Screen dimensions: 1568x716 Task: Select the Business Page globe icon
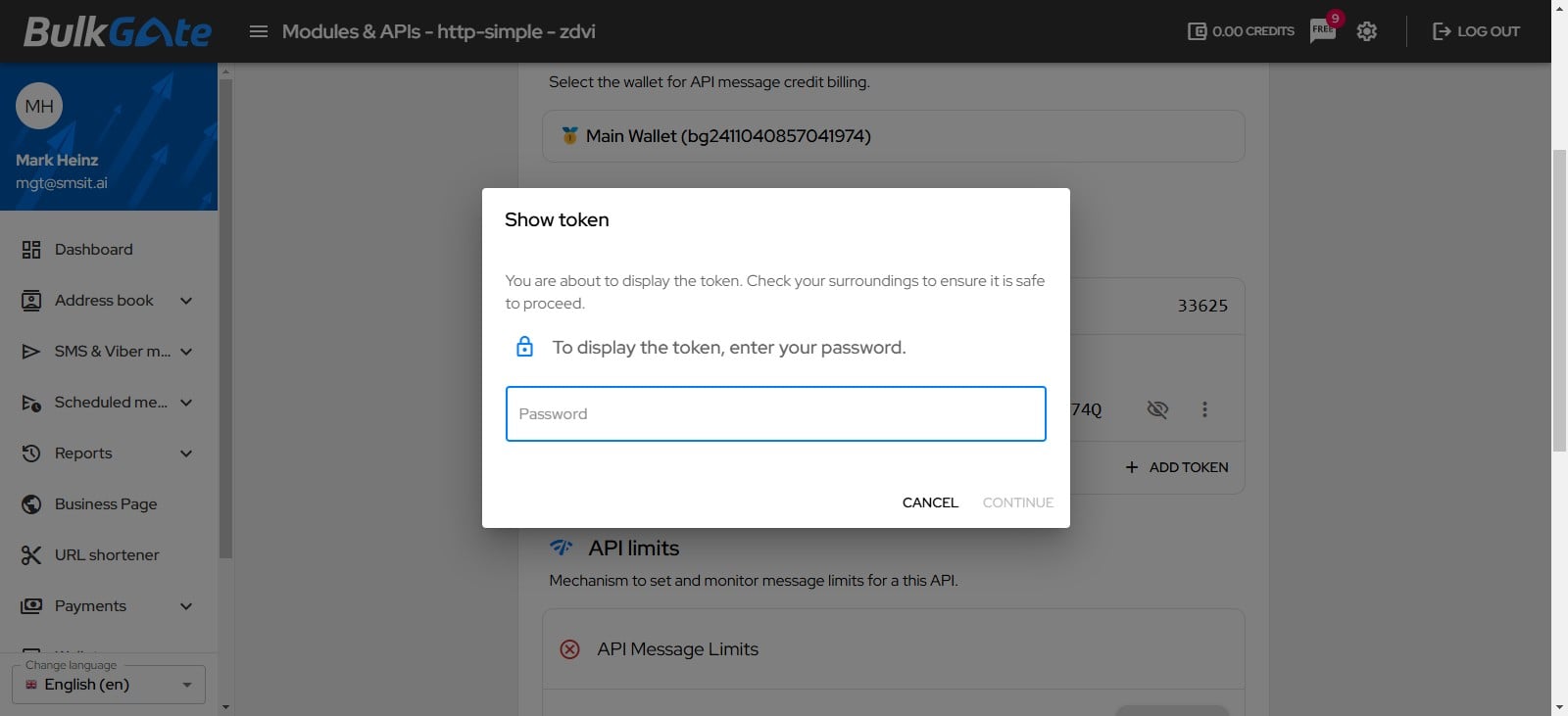click(x=30, y=503)
